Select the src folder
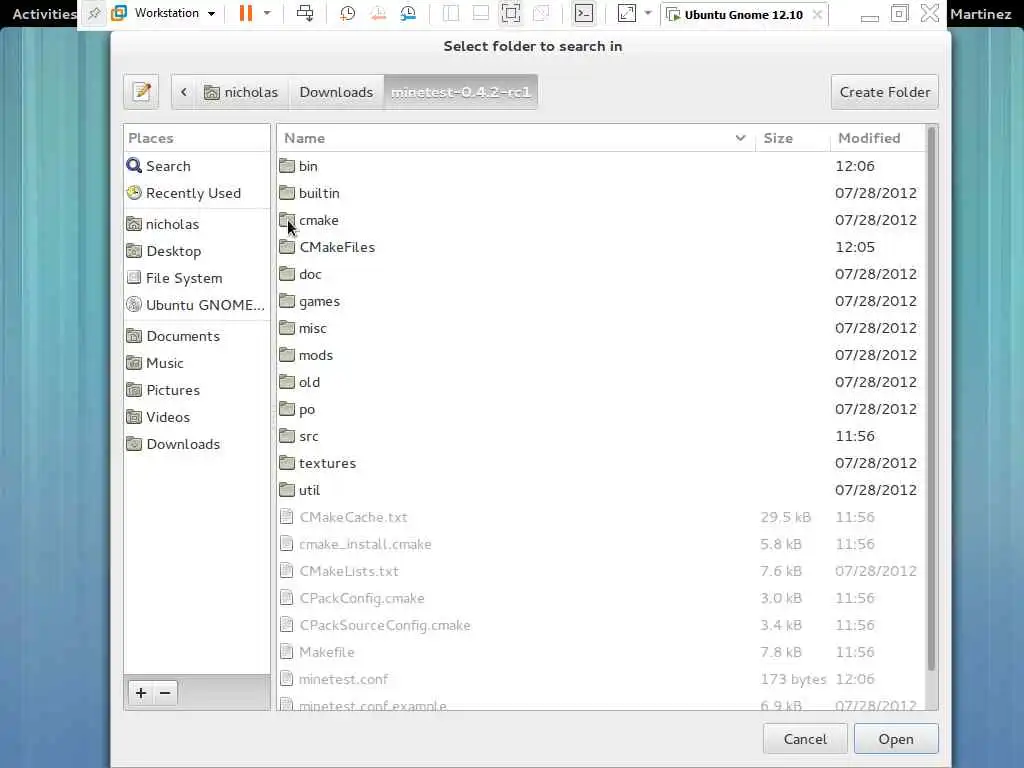 click(601, 436)
